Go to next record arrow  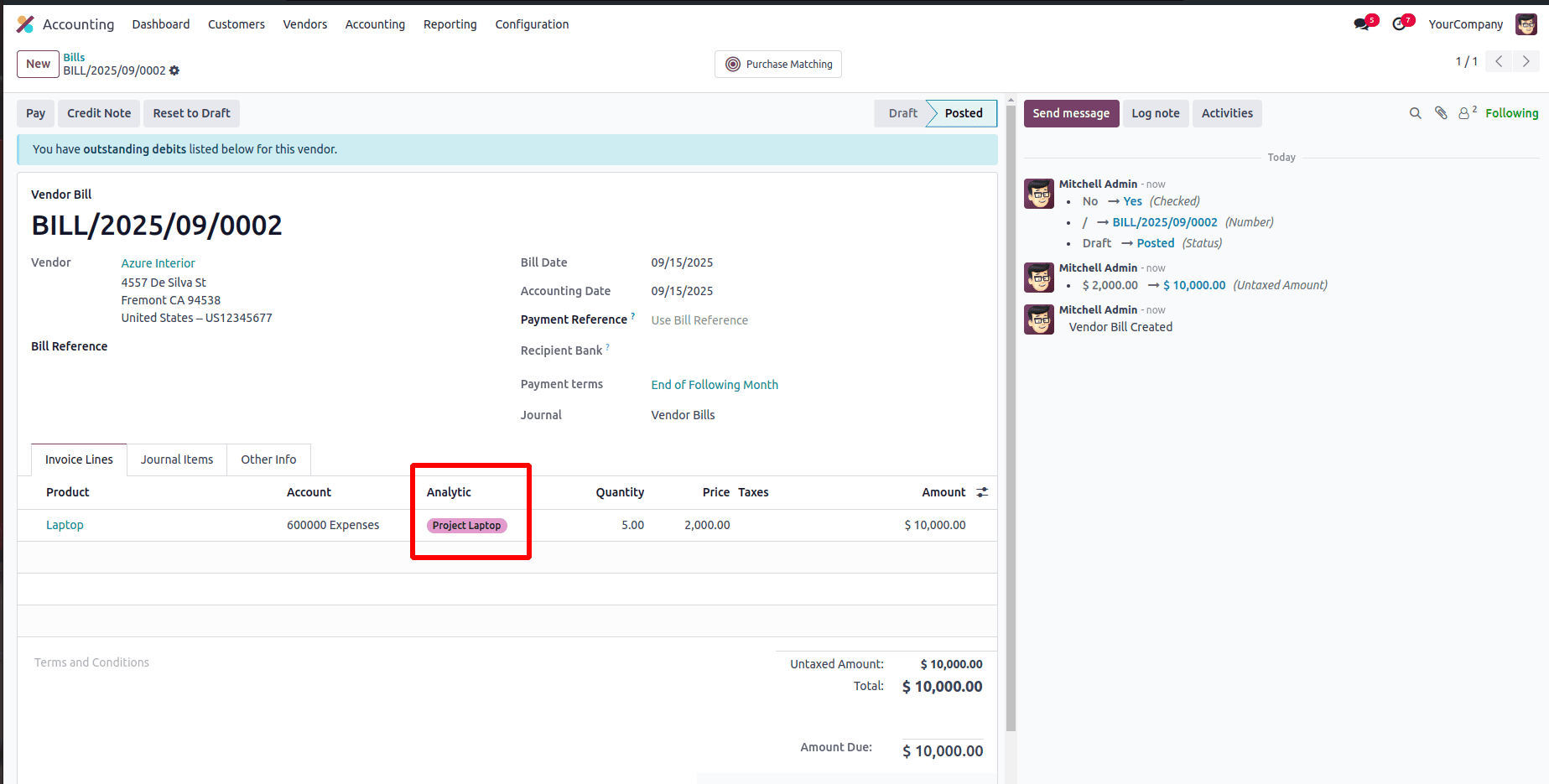pyautogui.click(x=1526, y=61)
